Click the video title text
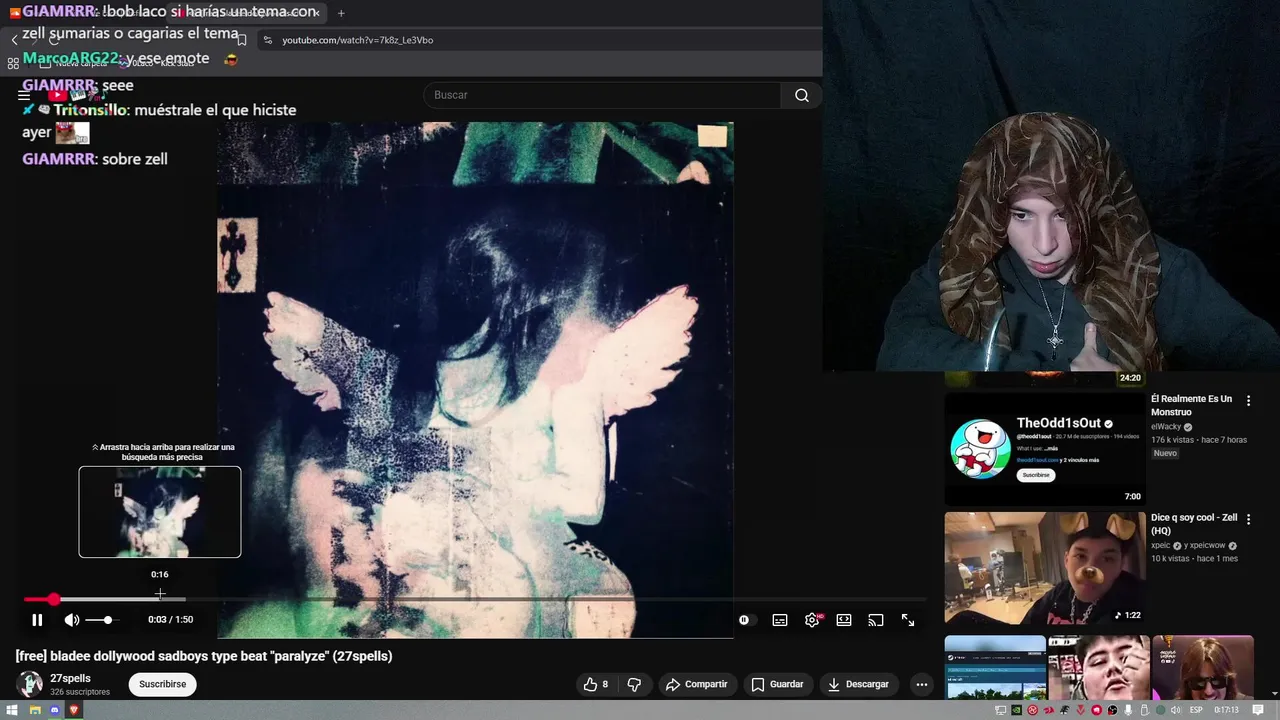This screenshot has height=720, width=1280. coord(204,656)
